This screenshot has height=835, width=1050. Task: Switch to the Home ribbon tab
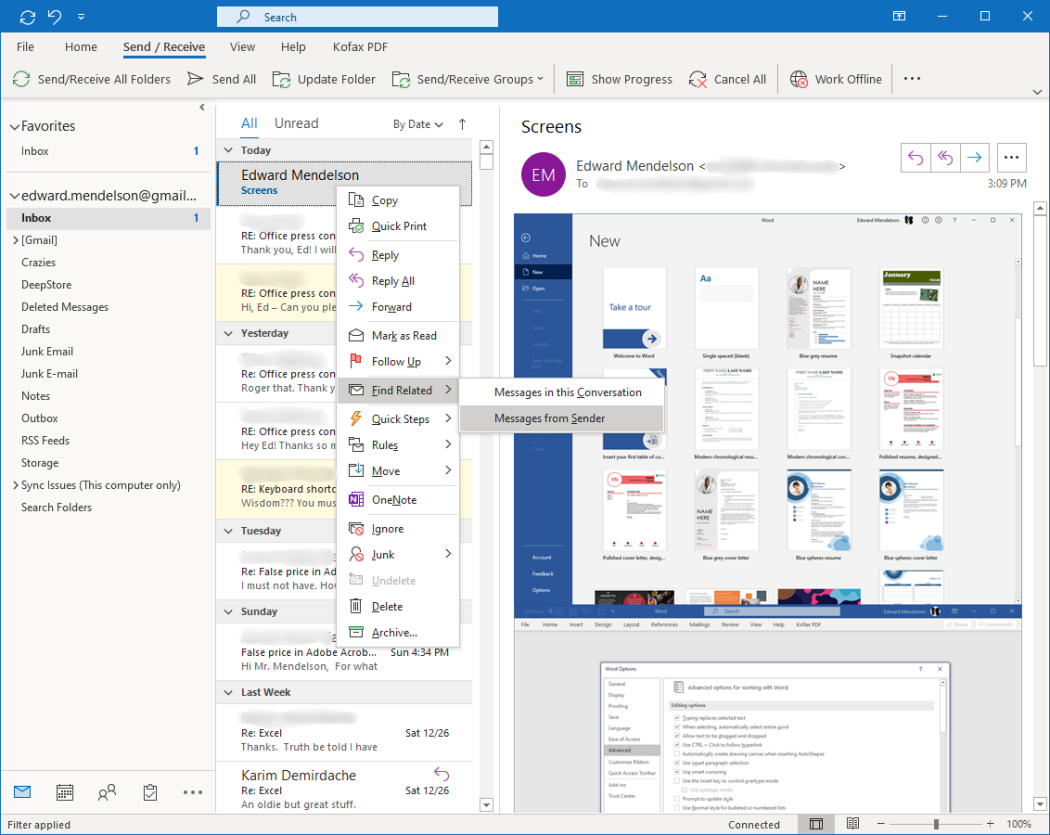(x=81, y=47)
